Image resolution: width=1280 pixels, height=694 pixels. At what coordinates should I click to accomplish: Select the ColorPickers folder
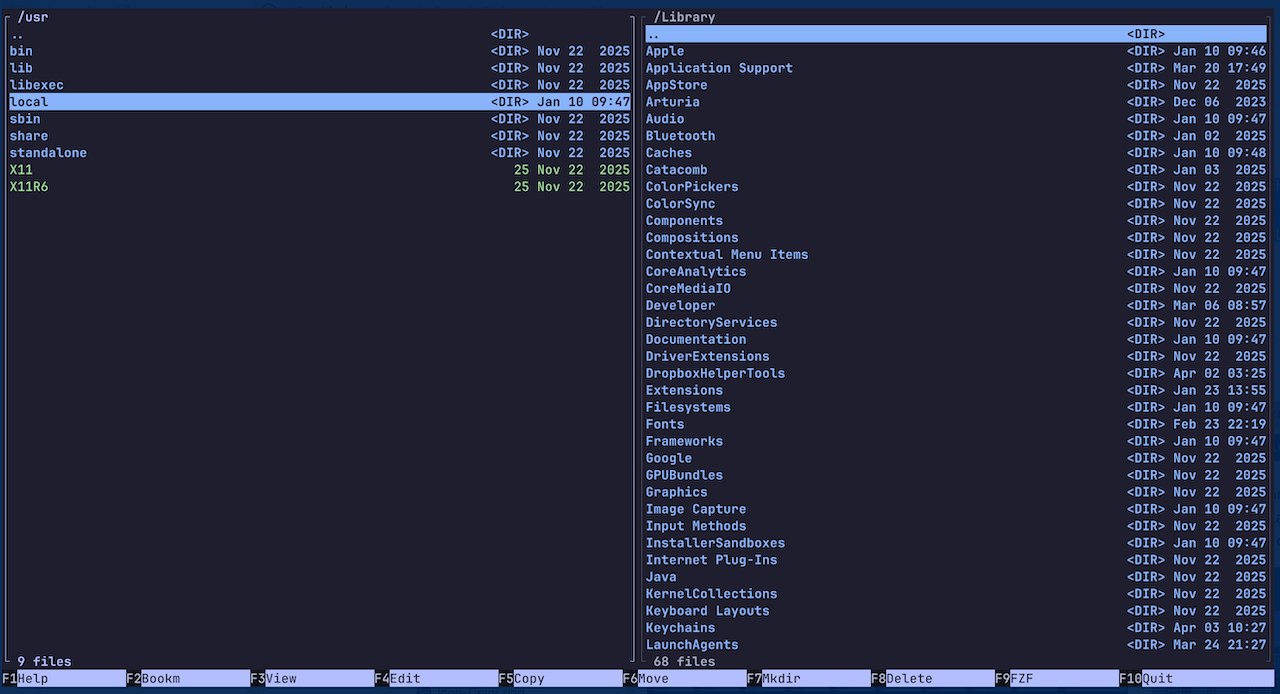956,187
